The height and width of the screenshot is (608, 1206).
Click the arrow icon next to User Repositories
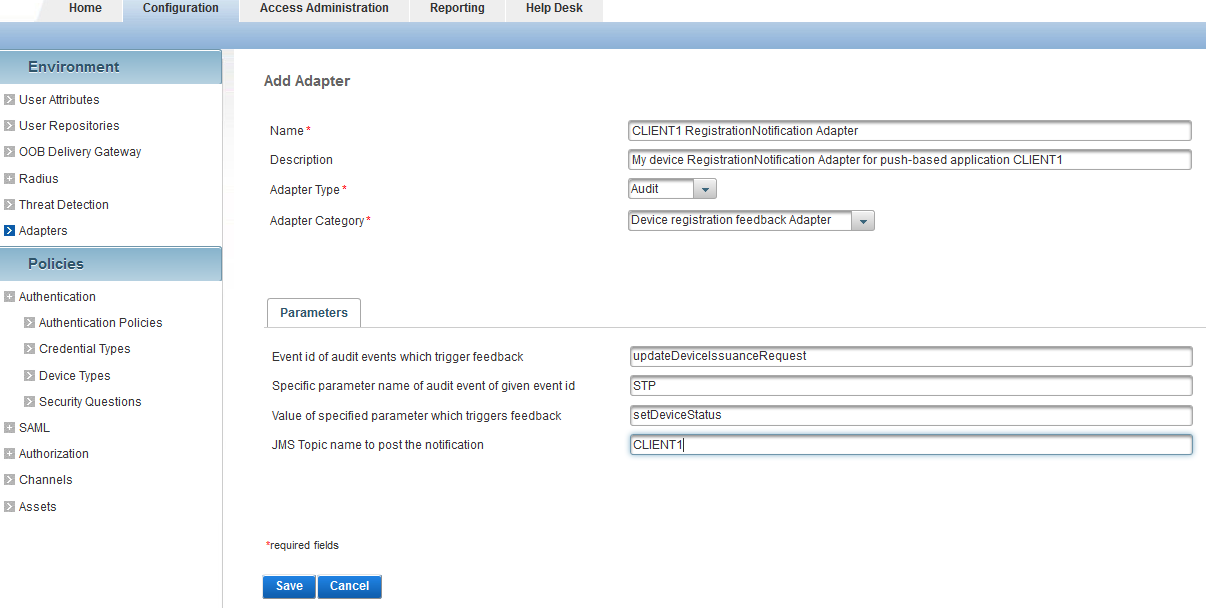[x=9, y=126]
